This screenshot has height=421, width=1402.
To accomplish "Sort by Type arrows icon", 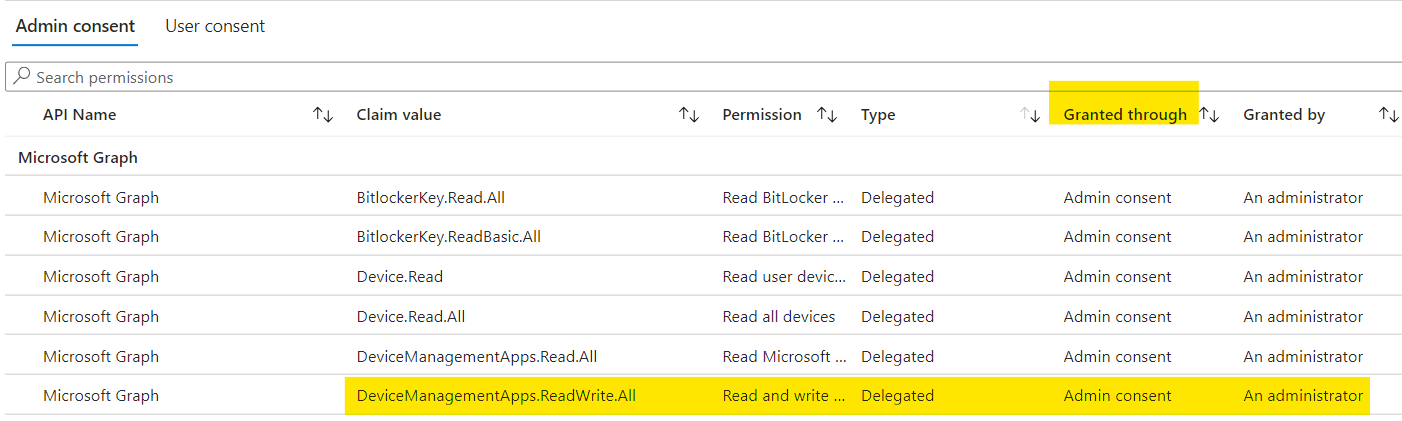I will pyautogui.click(x=1030, y=115).
